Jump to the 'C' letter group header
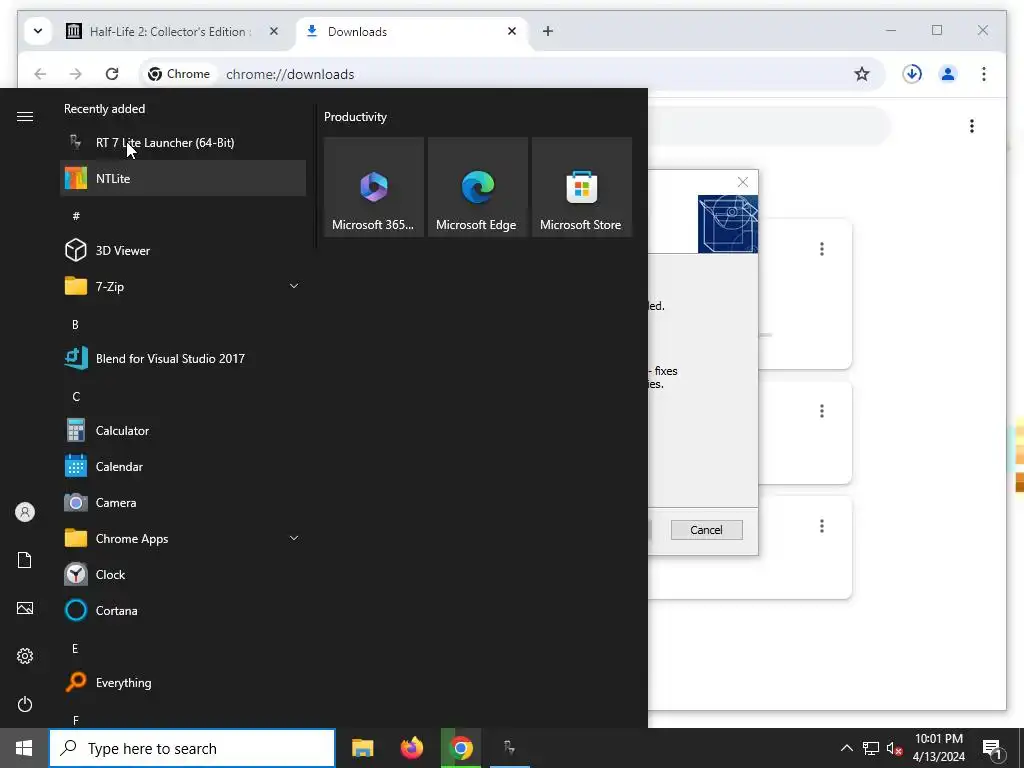The width and height of the screenshot is (1024, 768). [76, 396]
